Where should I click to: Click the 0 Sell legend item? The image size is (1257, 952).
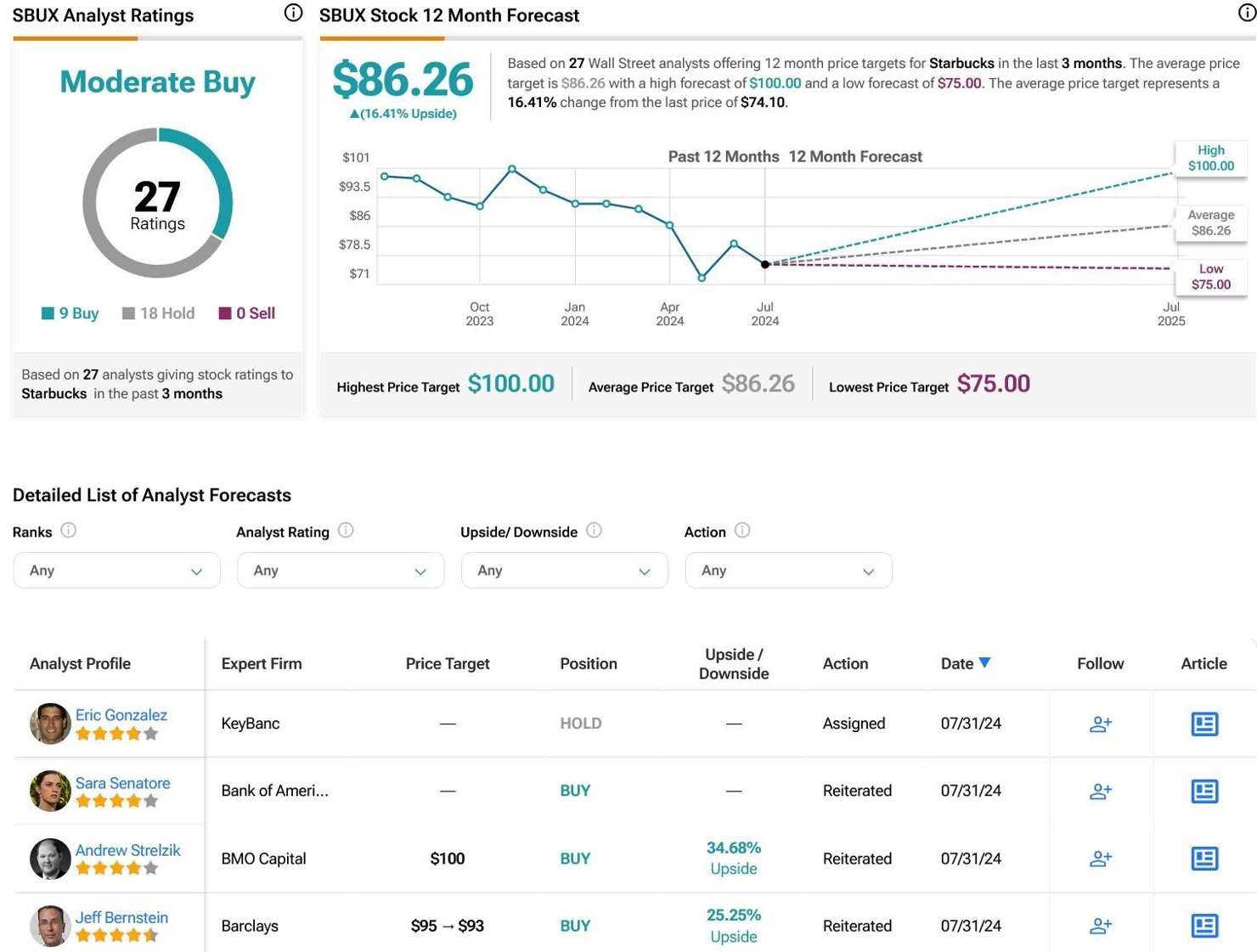click(x=247, y=313)
